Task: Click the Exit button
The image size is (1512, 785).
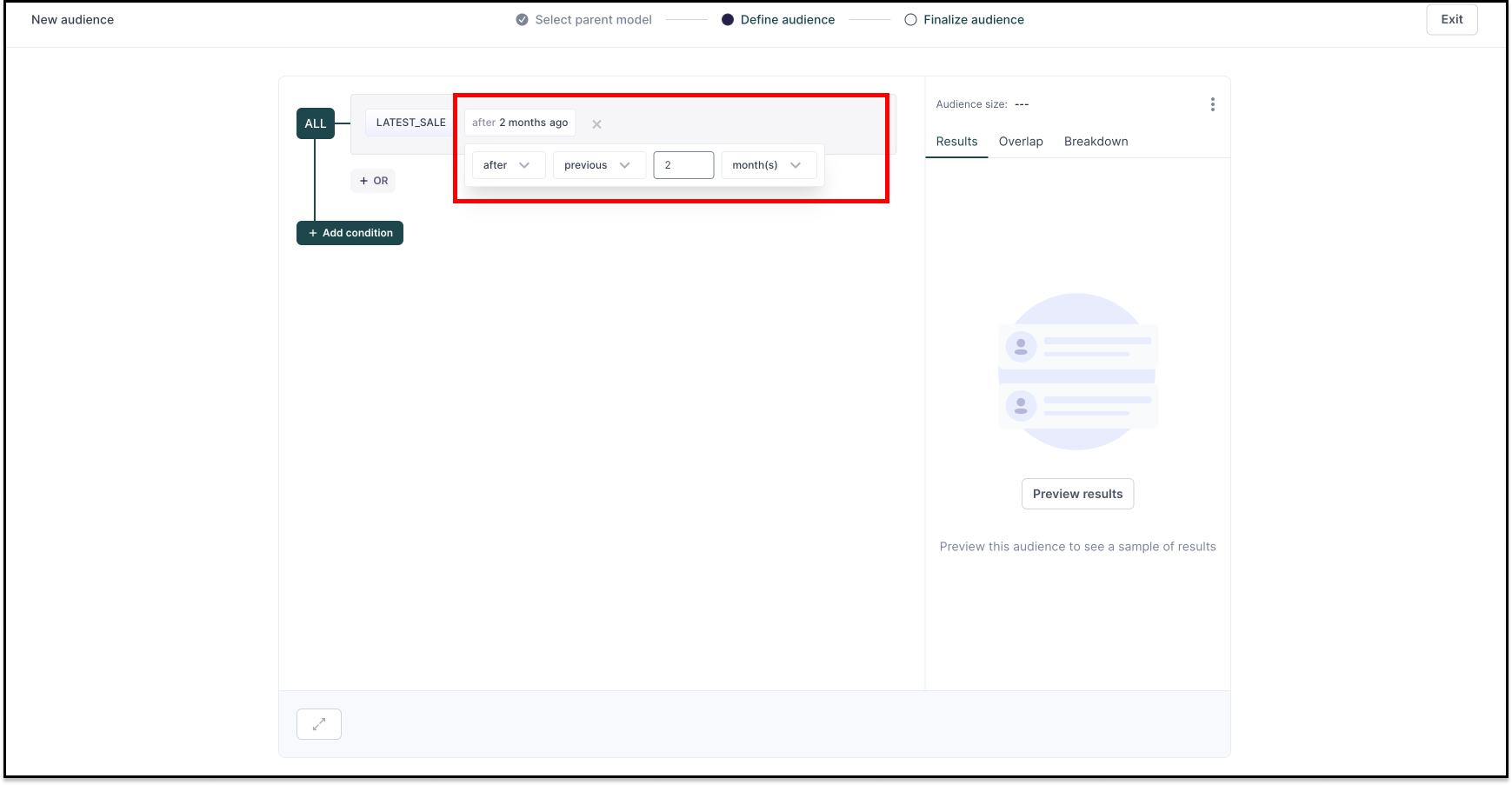Action: (x=1451, y=20)
